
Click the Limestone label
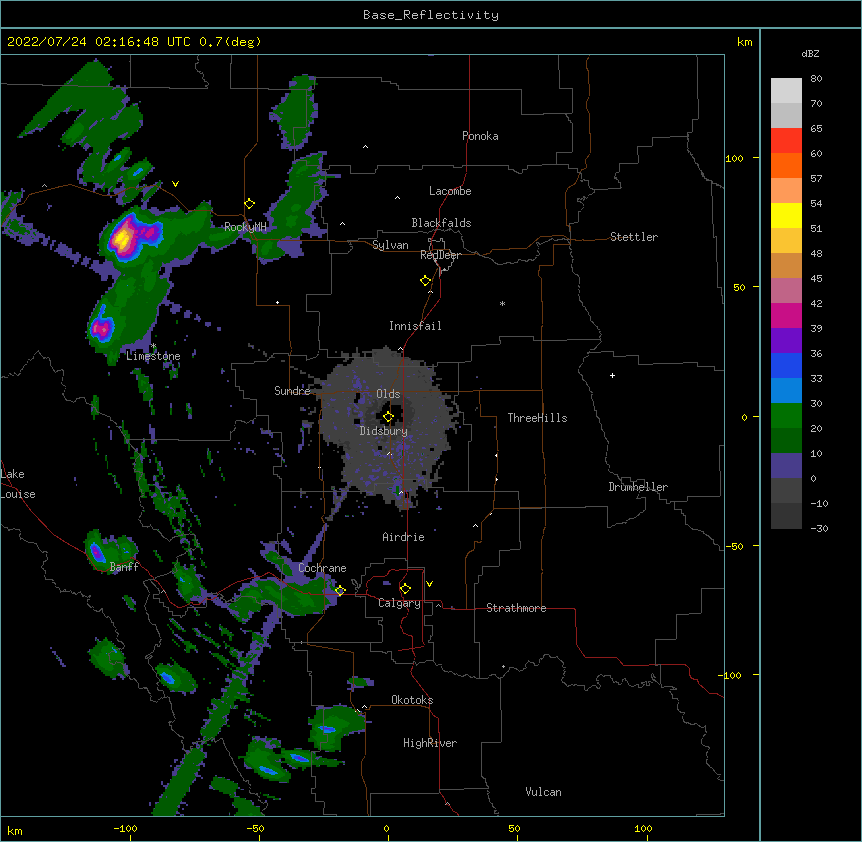[x=153, y=356]
